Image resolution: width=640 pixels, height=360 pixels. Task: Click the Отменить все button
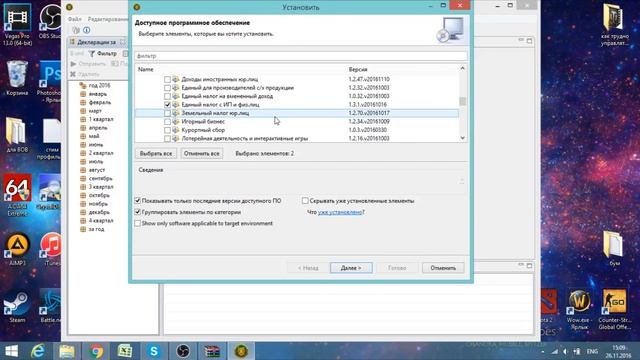(202, 153)
